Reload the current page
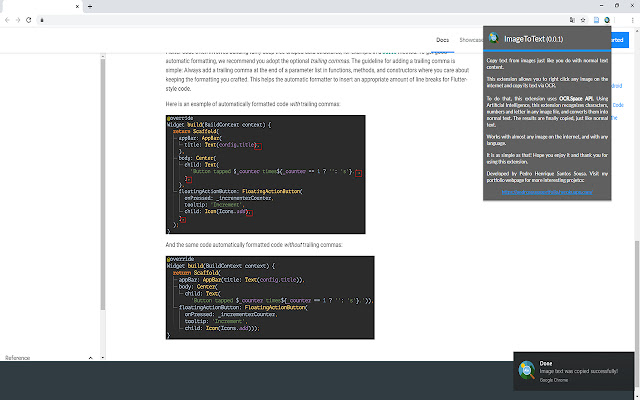 (28, 19)
